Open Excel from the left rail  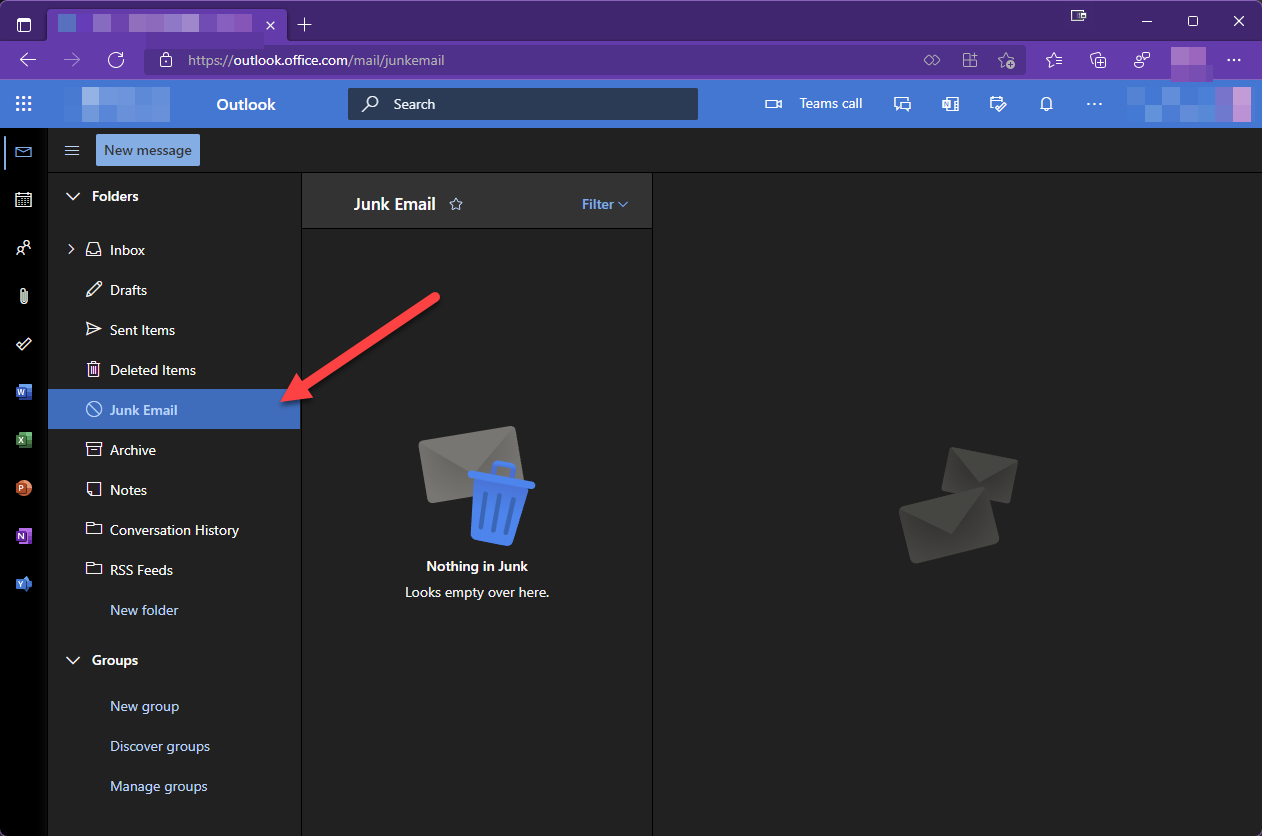point(23,439)
